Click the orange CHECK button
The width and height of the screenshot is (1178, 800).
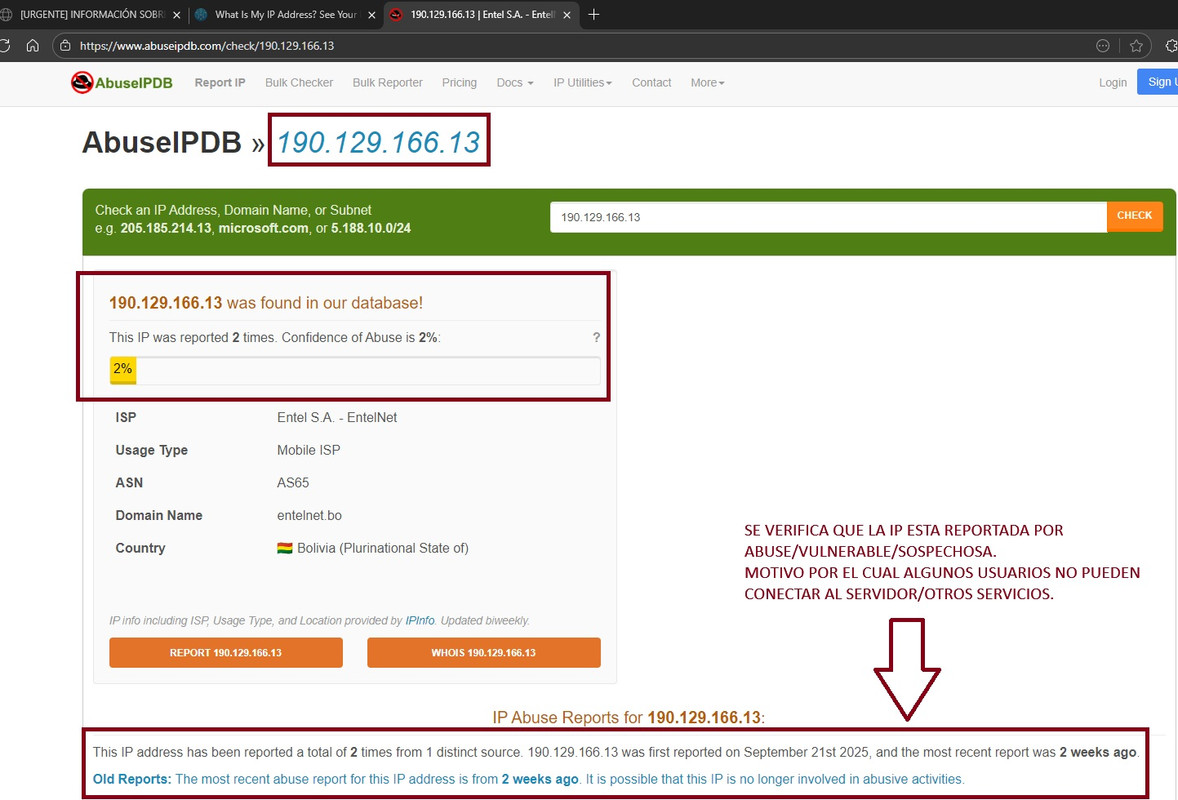pos(1134,216)
